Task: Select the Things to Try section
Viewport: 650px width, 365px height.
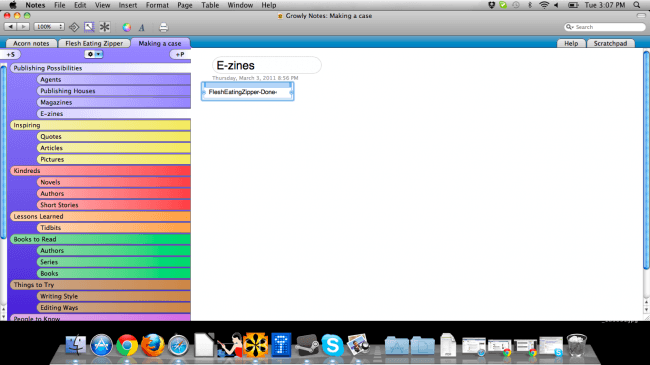Action: 100,285
